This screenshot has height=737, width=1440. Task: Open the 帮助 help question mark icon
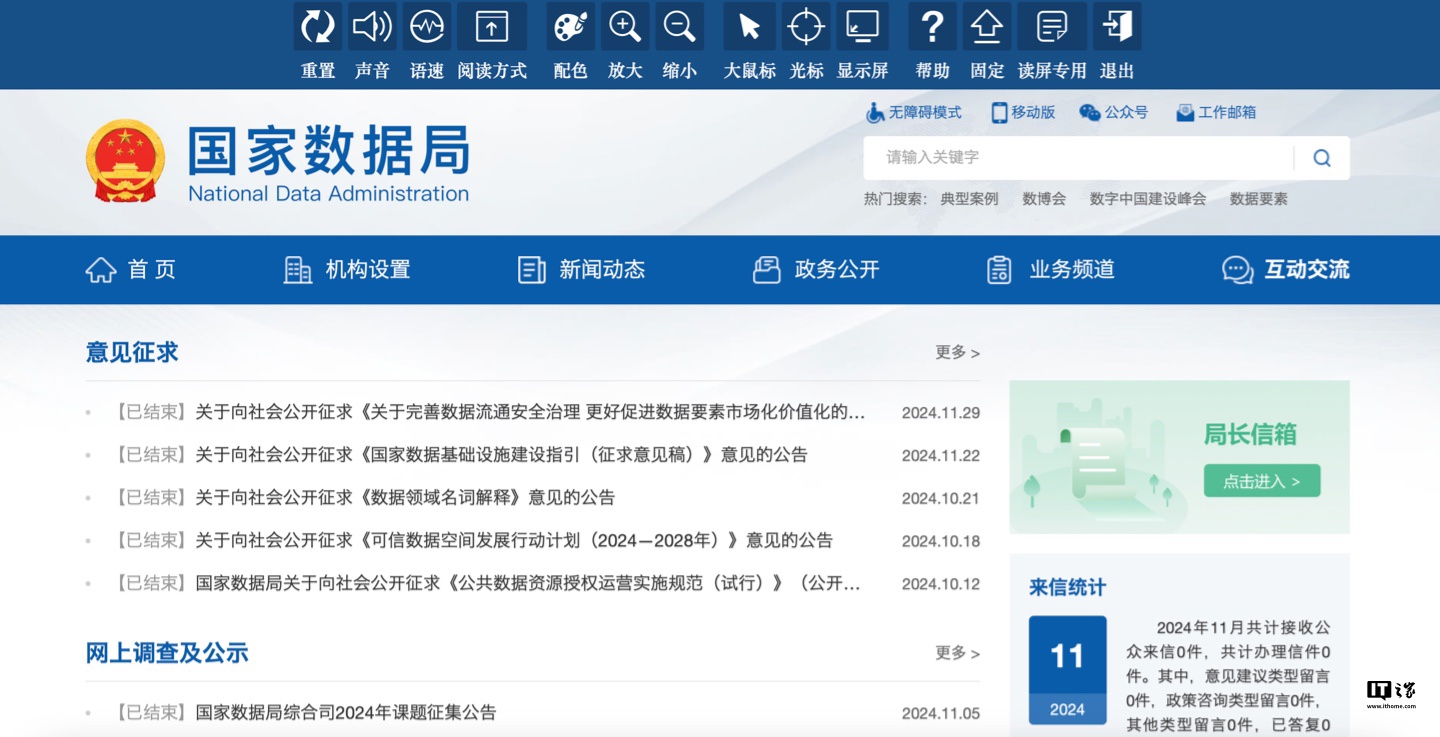pos(932,27)
